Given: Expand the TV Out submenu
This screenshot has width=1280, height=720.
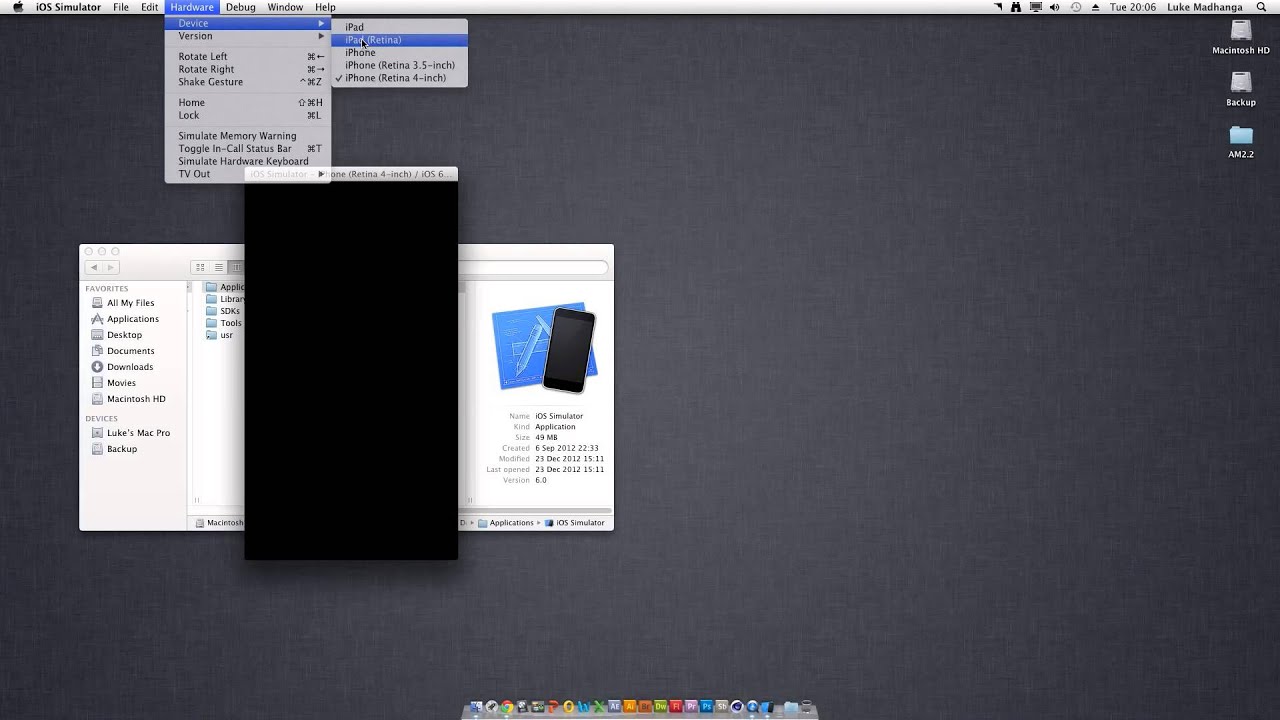Looking at the screenshot, I should (x=247, y=174).
